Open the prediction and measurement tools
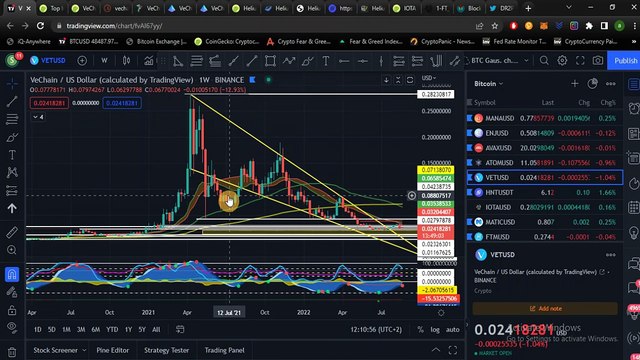This screenshot has width=640, height=360. [12, 191]
